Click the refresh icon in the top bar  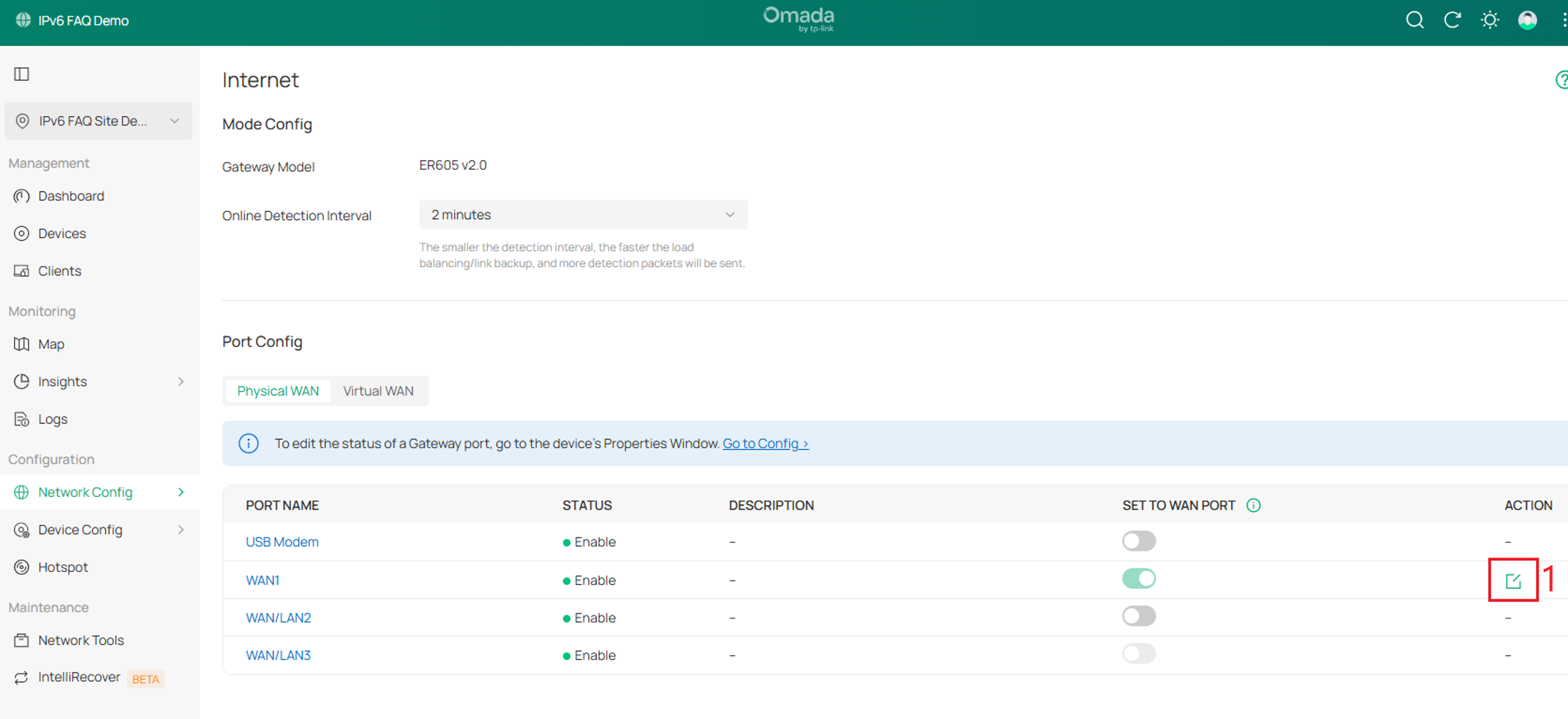coord(1452,20)
